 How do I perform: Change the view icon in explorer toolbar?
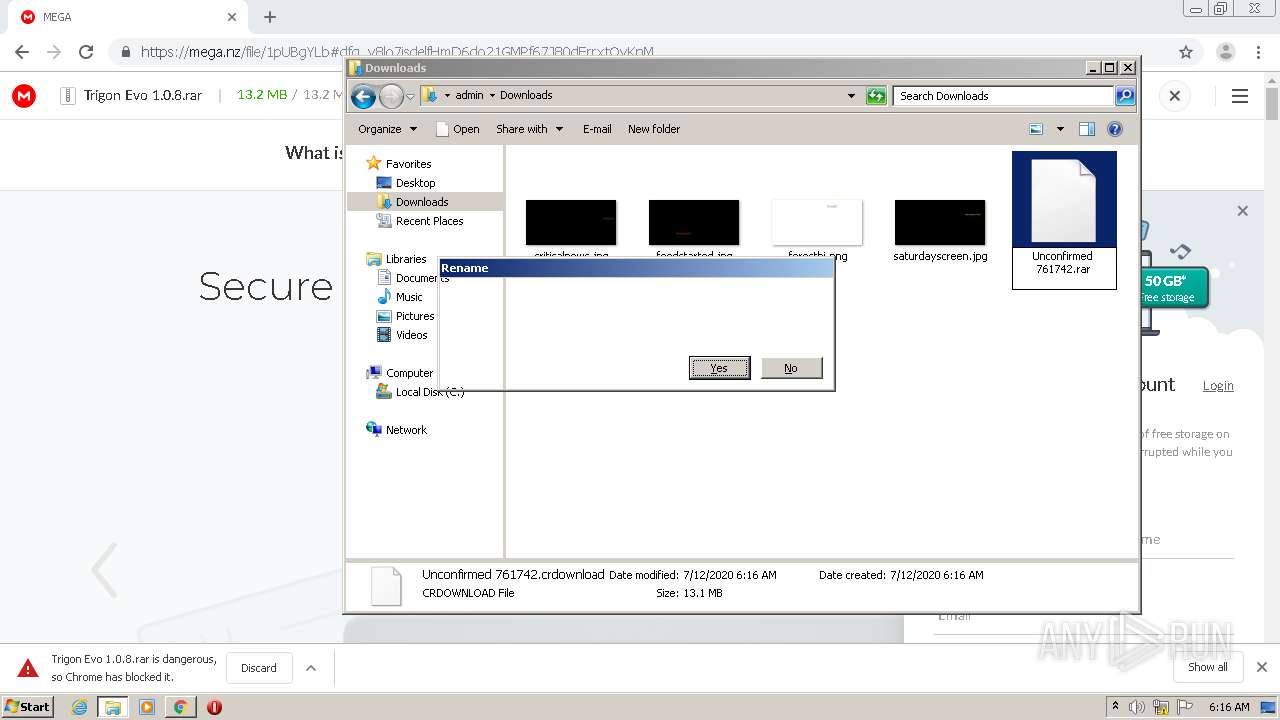point(1036,129)
